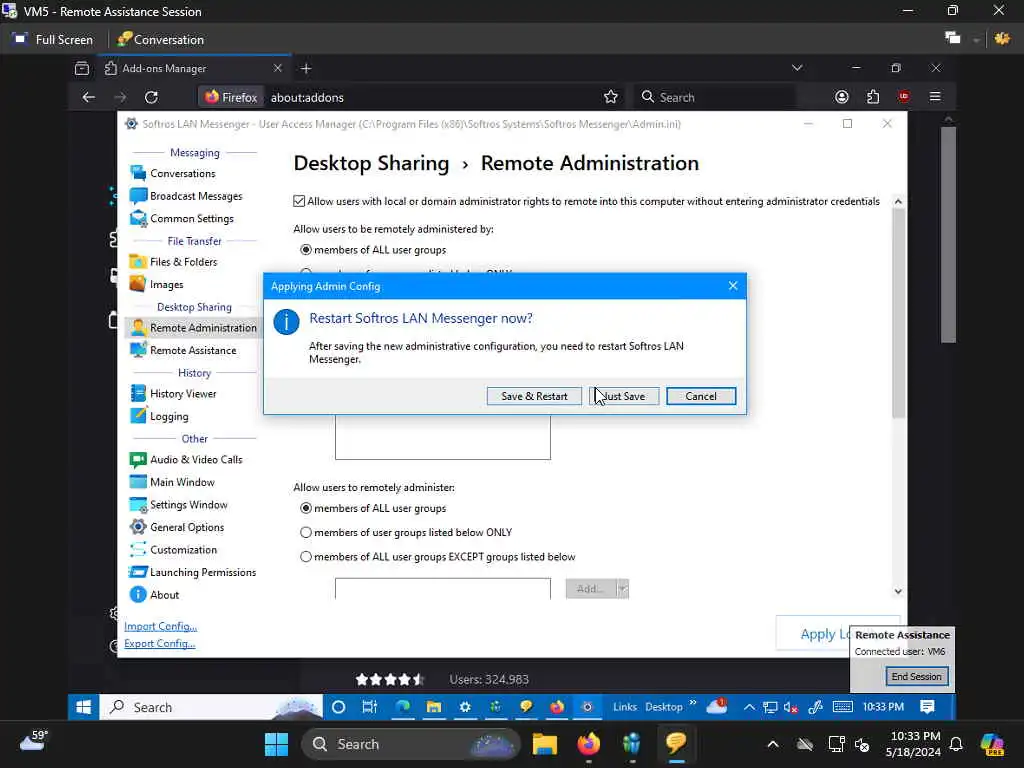Click Save & Restart in the dialog
Image resolution: width=1024 pixels, height=768 pixels.
(x=534, y=396)
